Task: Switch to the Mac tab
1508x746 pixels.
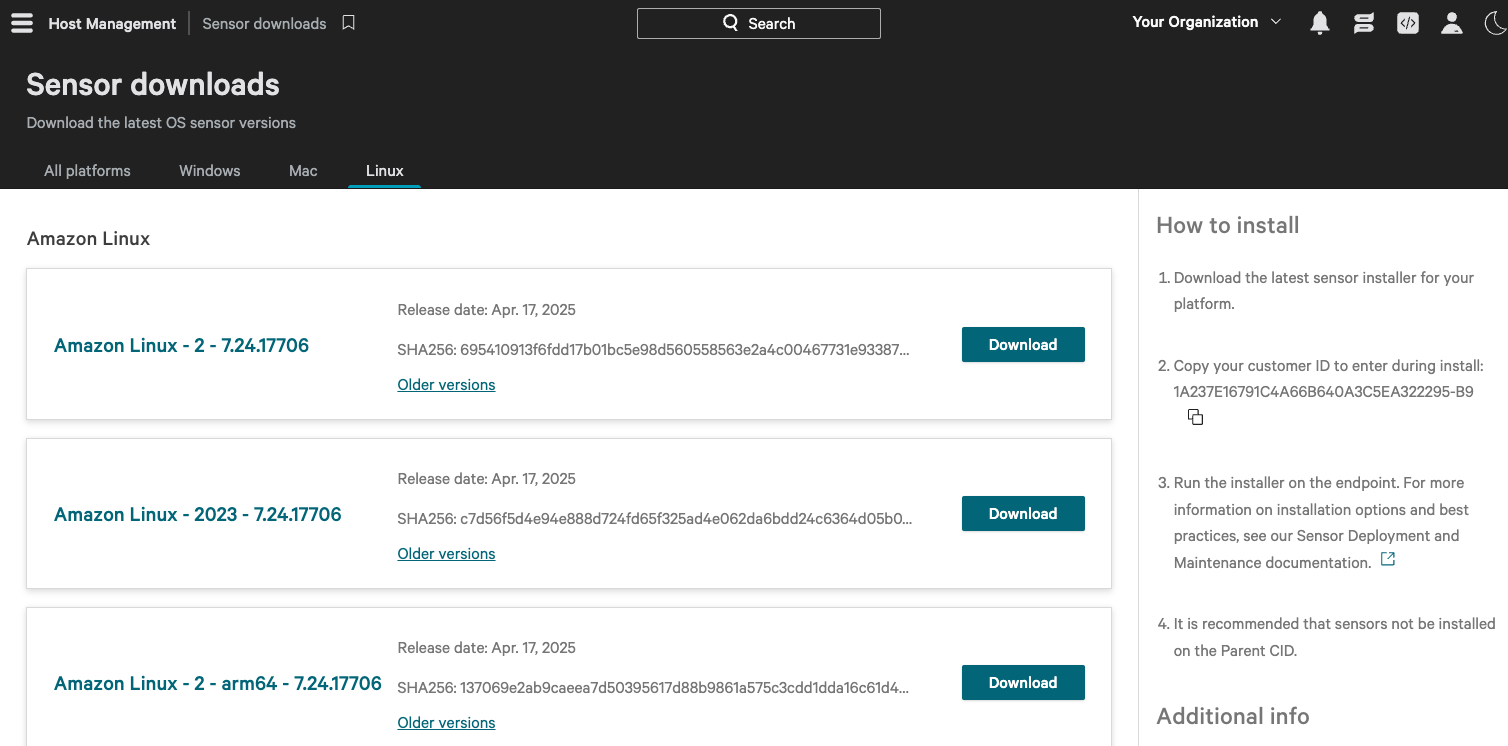Action: click(303, 171)
